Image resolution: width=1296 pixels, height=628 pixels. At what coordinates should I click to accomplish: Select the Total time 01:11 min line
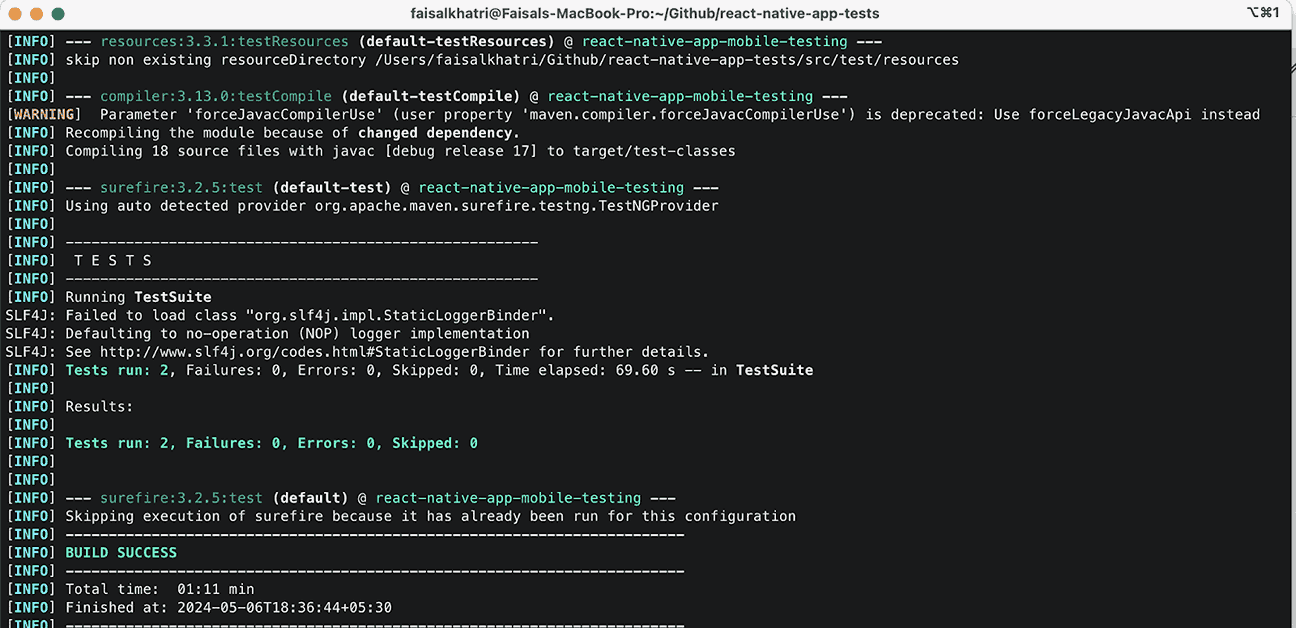pyautogui.click(x=159, y=588)
